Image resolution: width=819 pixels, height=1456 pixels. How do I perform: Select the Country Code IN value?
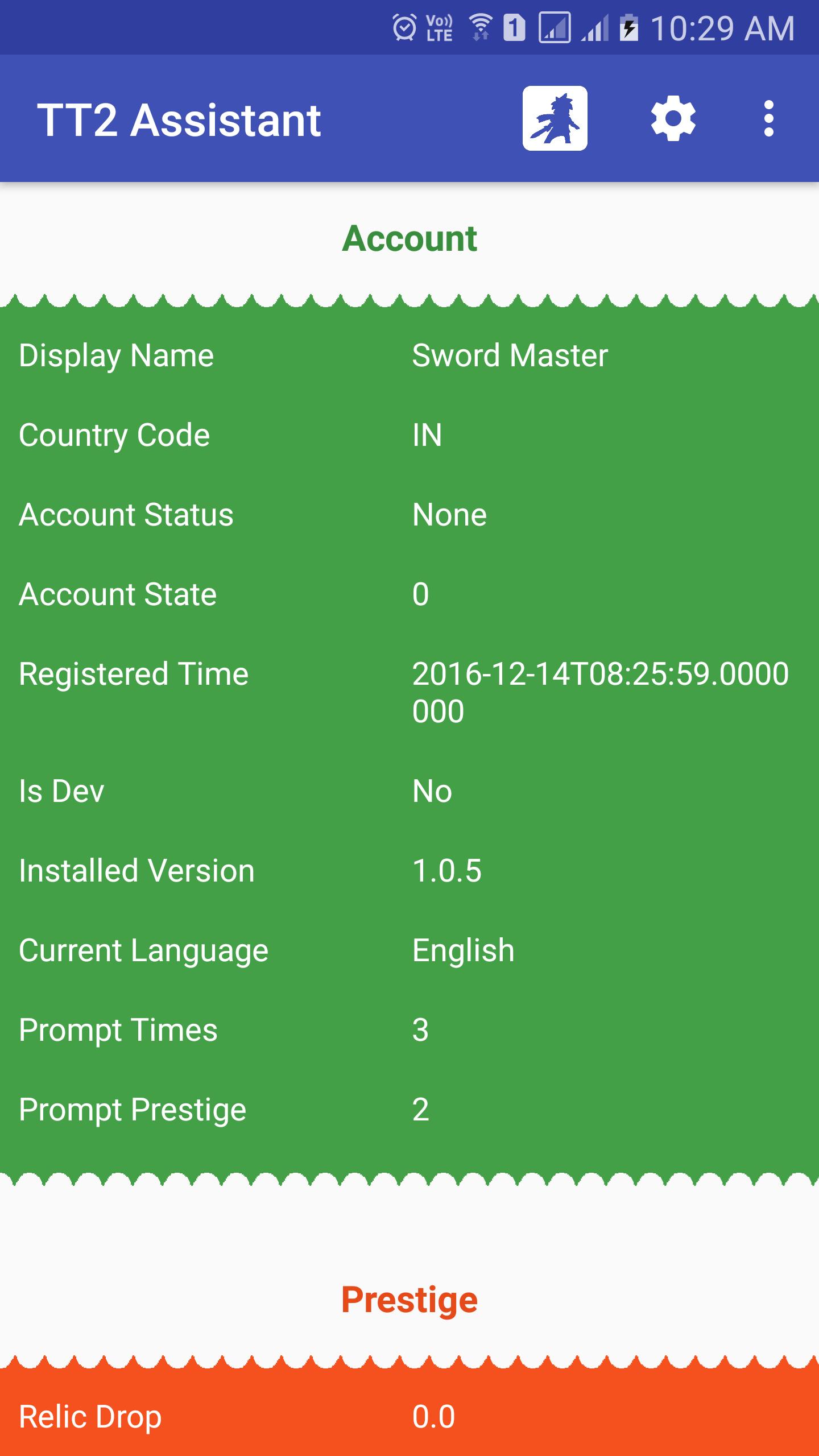pos(427,435)
